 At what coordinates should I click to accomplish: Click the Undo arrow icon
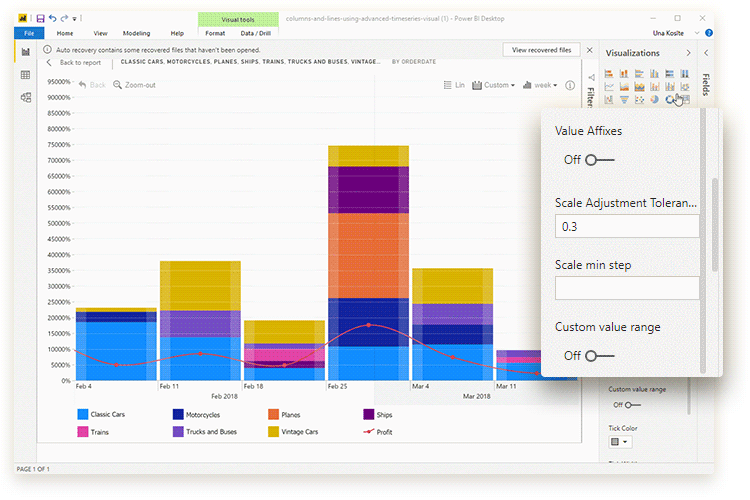(53, 19)
